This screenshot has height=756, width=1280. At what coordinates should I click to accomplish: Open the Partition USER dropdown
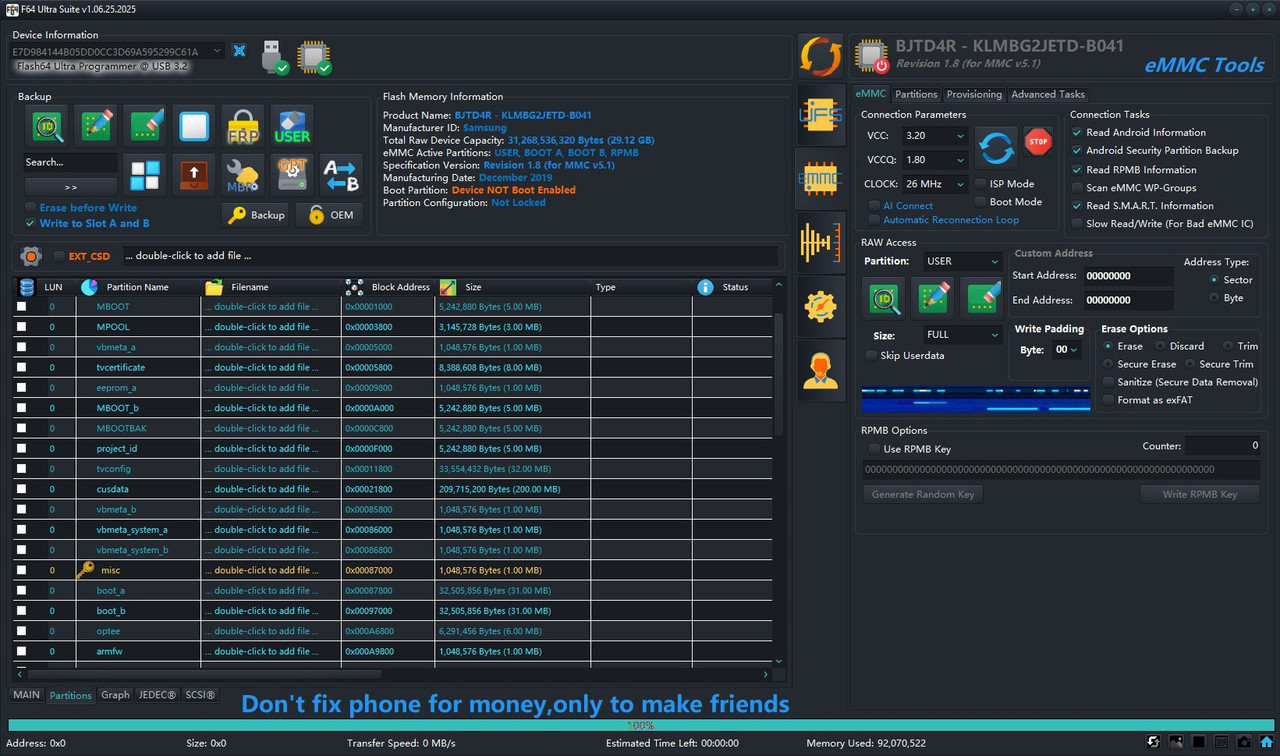962,261
